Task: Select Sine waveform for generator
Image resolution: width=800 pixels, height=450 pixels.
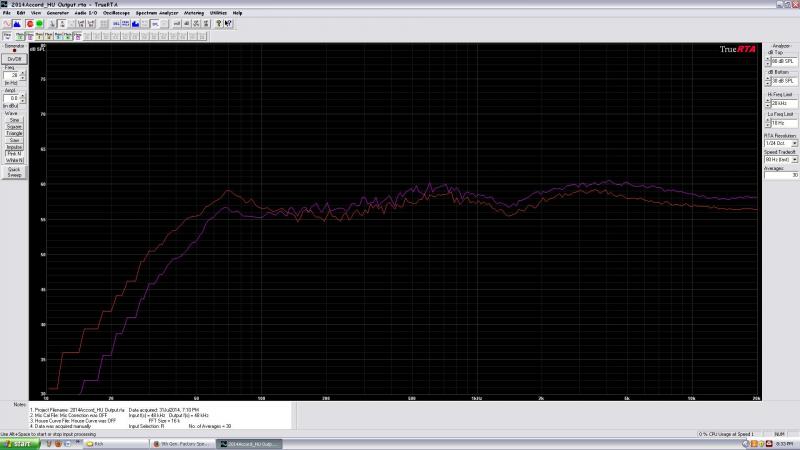Action: pos(14,120)
